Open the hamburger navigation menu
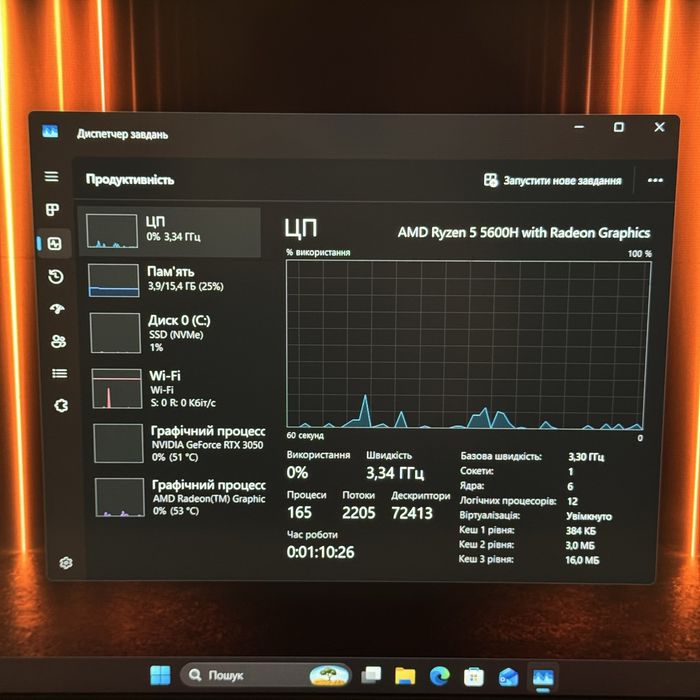The width and height of the screenshot is (700, 700). 51,176
